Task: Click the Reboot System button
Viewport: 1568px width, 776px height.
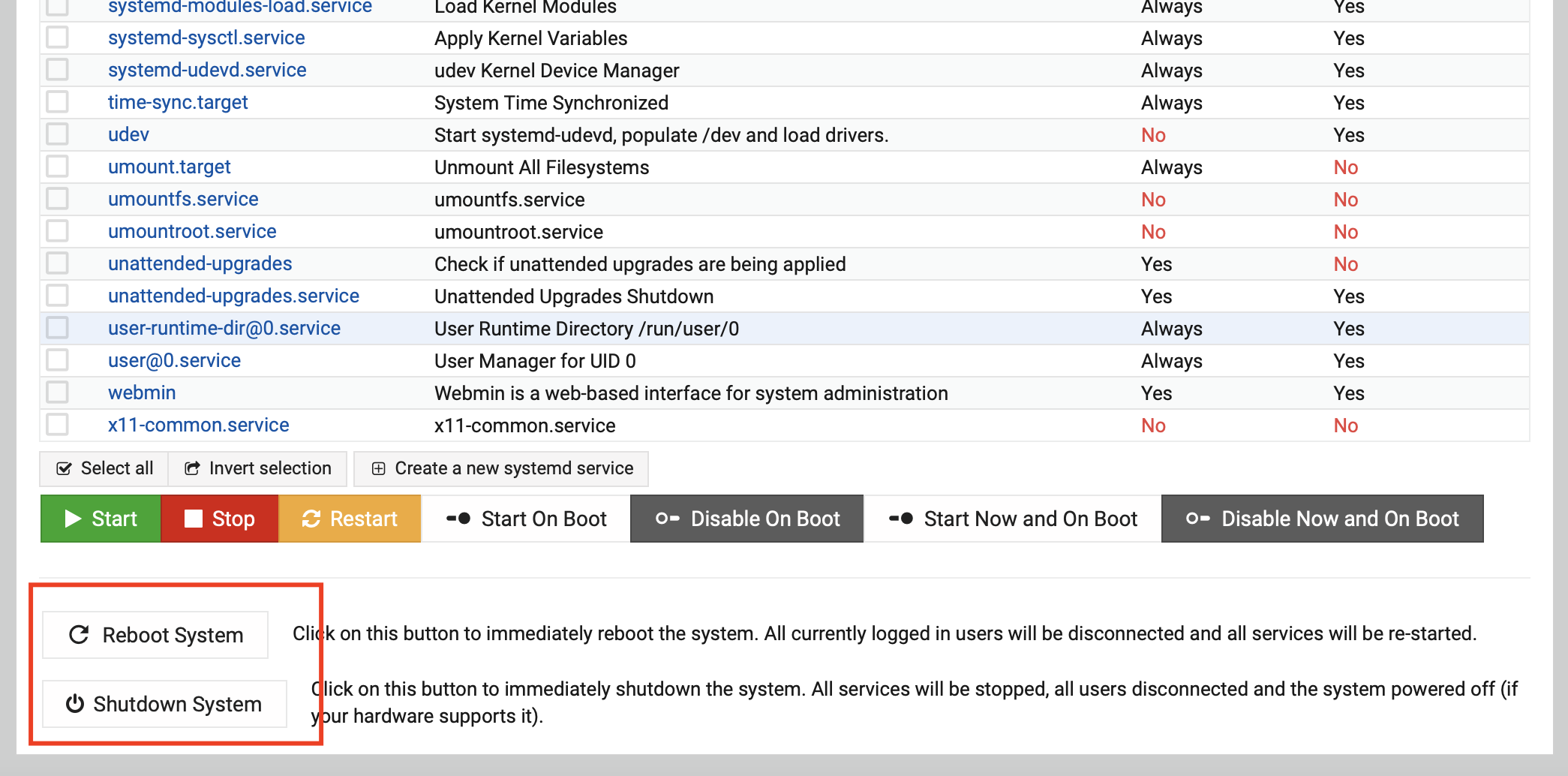Action: point(155,635)
